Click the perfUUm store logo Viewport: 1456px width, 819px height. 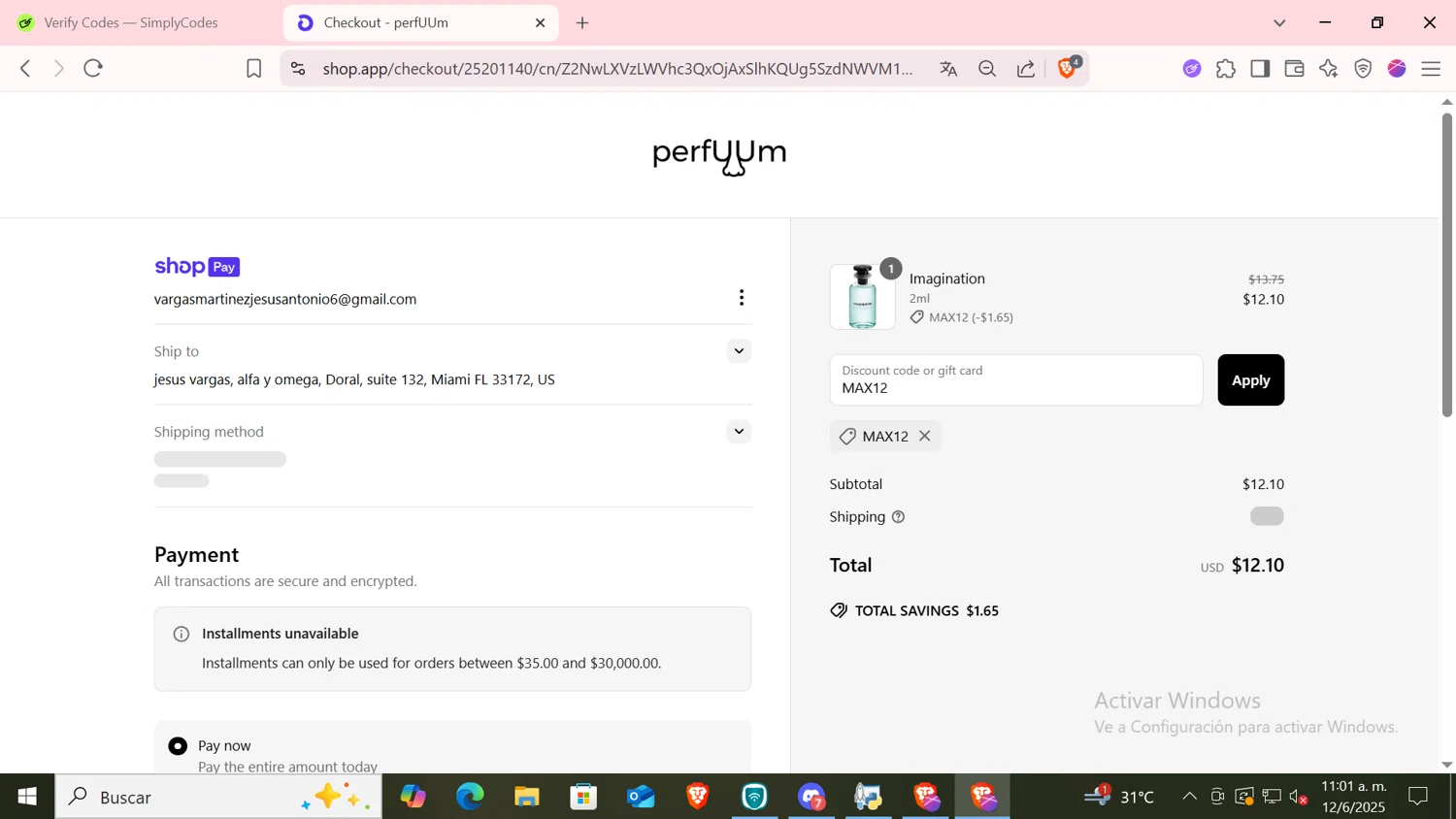pyautogui.click(x=719, y=155)
